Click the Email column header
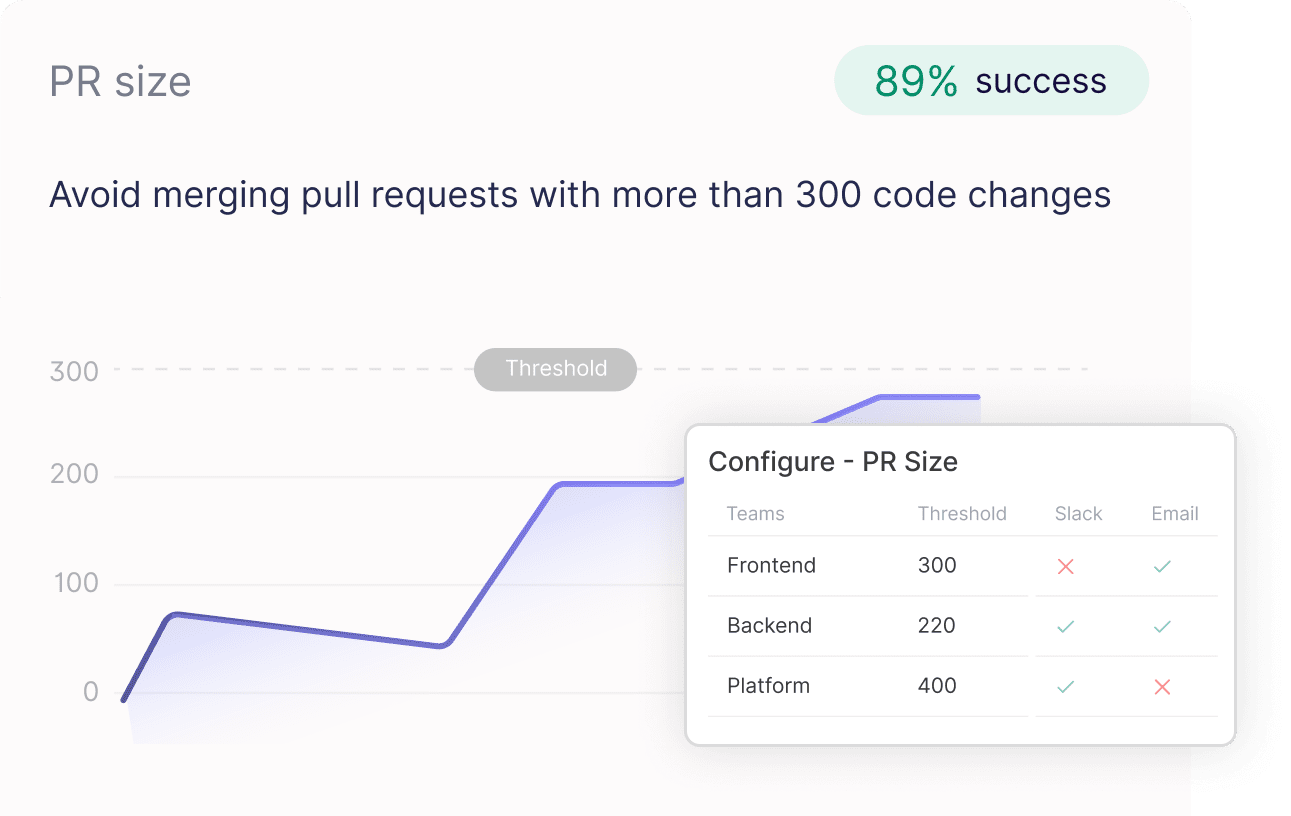Image resolution: width=1291 pixels, height=816 pixels. 1175,514
